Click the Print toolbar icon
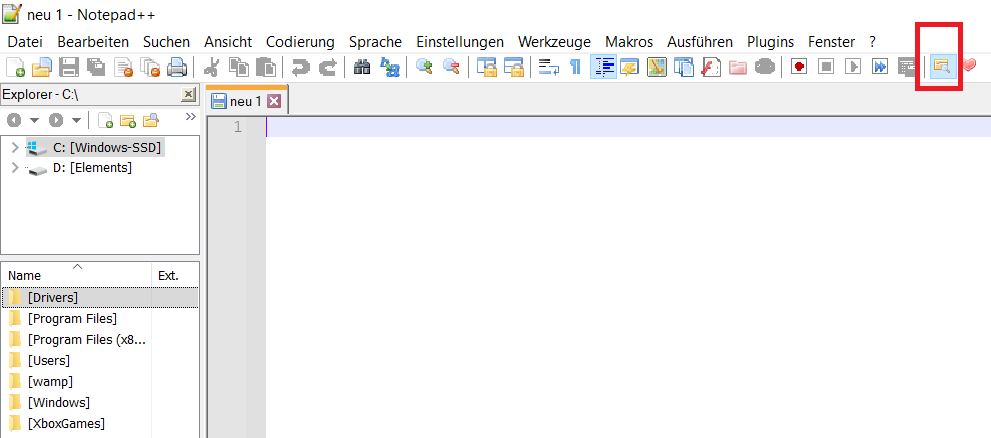The width and height of the screenshot is (991, 438). 176,66
